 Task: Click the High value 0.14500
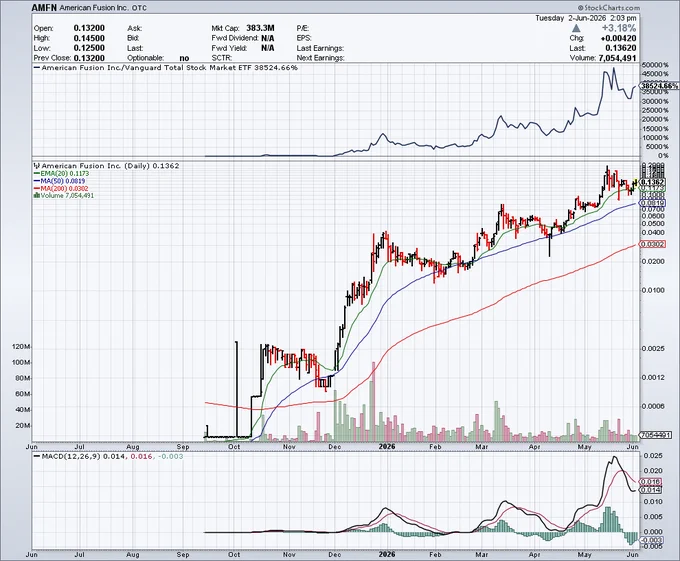89,38
